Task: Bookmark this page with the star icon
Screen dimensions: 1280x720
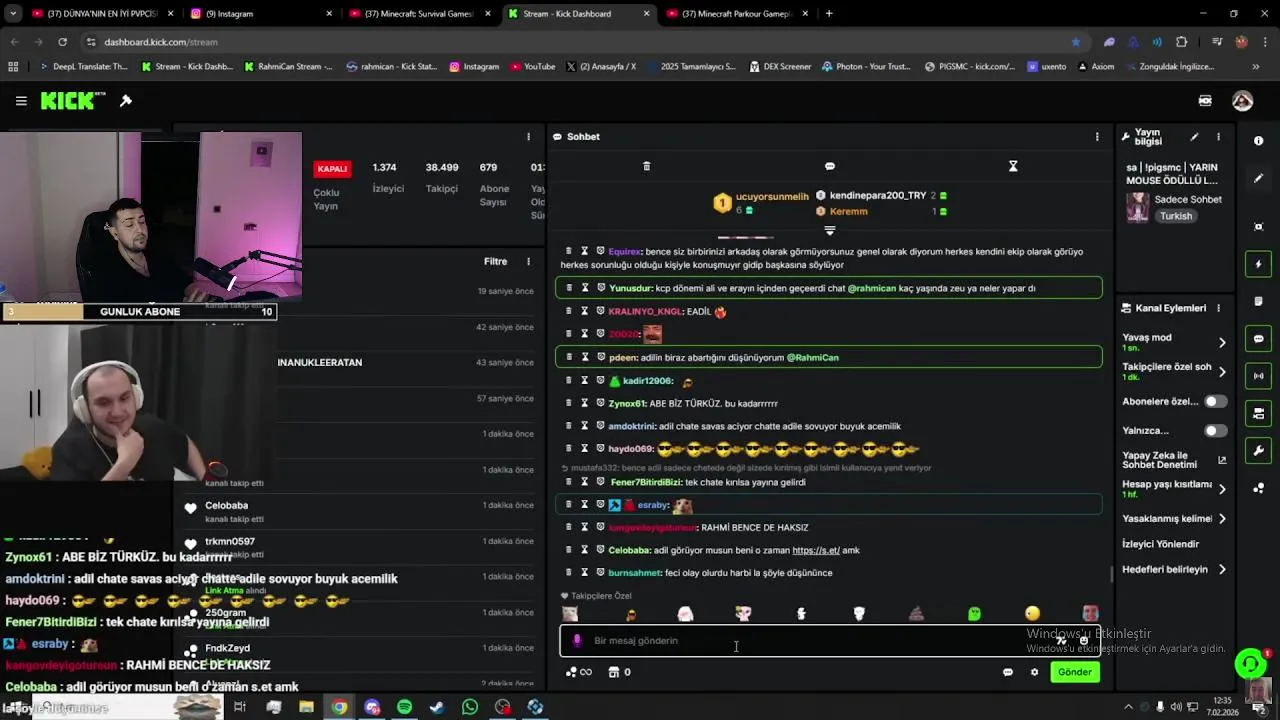Action: (x=1076, y=42)
